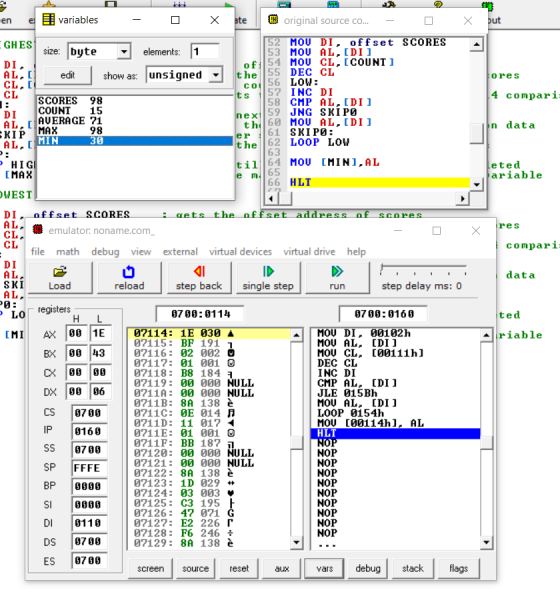560x592 pixels.
Task: Click source window horizontal scroll left arrow
Action: coord(271,198)
